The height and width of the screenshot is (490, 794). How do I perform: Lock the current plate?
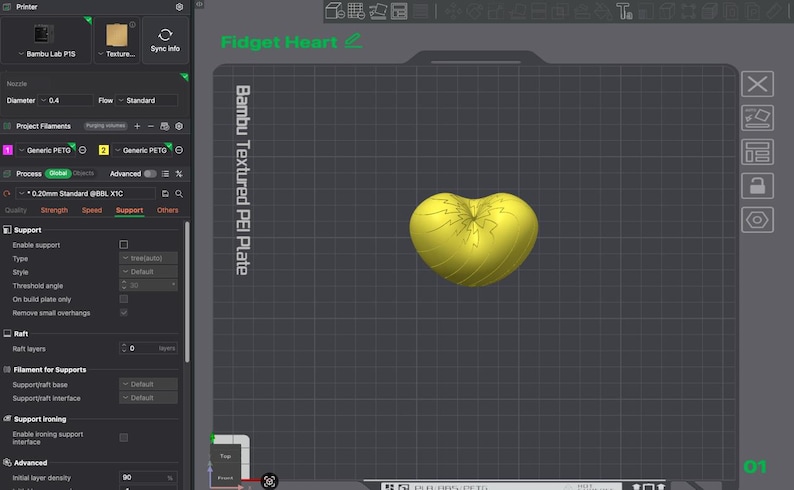(x=757, y=186)
